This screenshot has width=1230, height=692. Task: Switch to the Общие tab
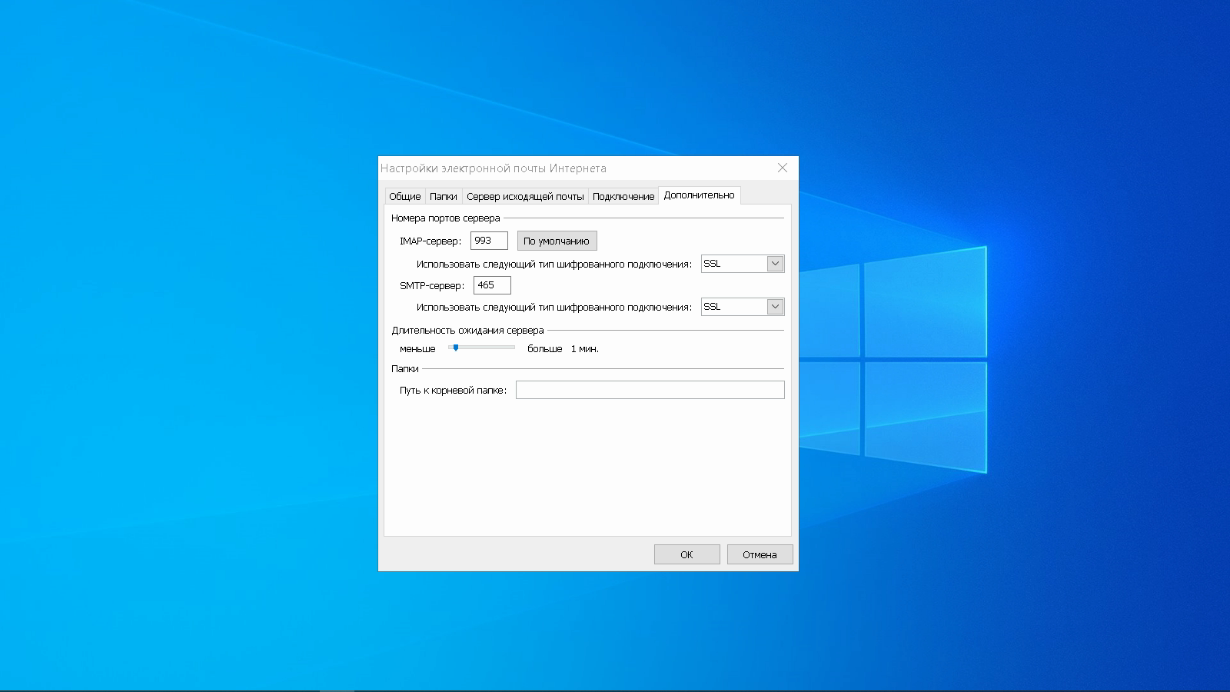(404, 197)
